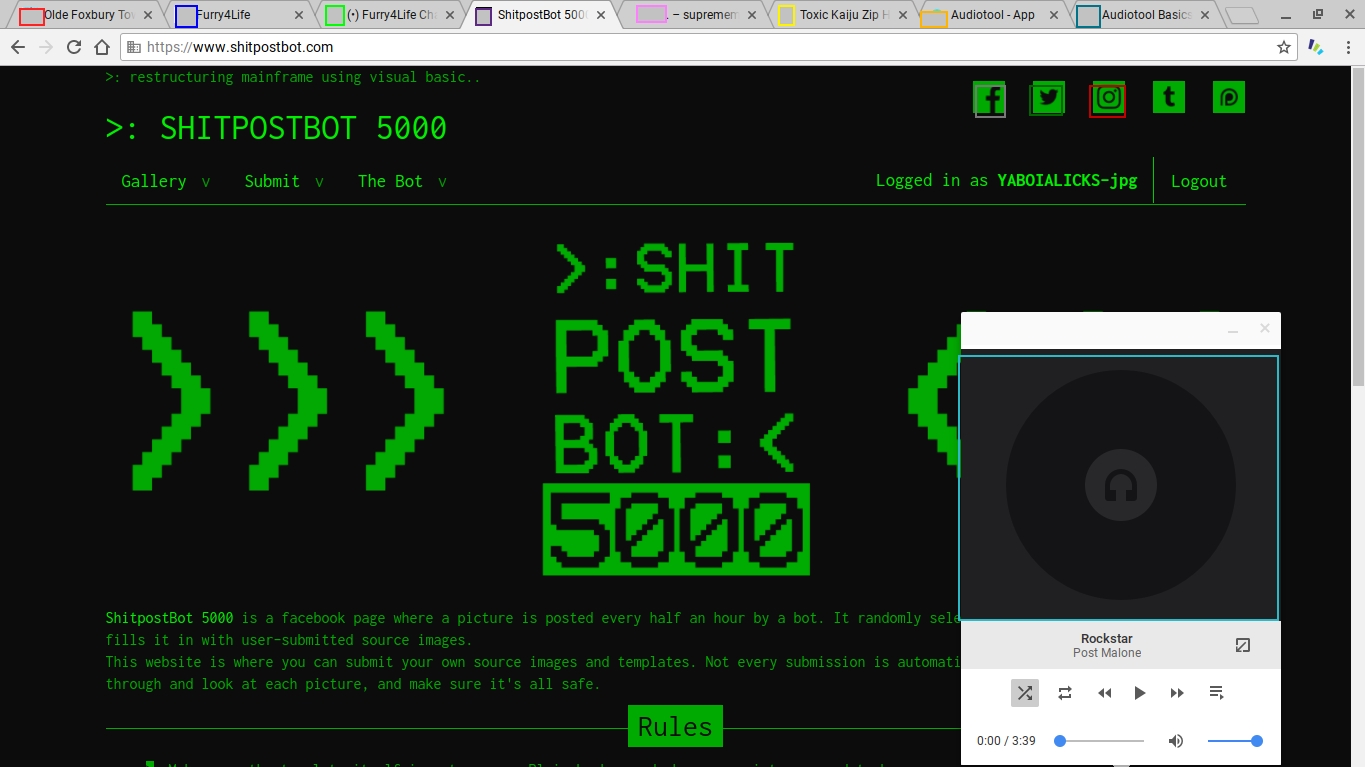Expand the Submit dropdown menu
Image resolution: width=1365 pixels, height=767 pixels.
pos(284,181)
